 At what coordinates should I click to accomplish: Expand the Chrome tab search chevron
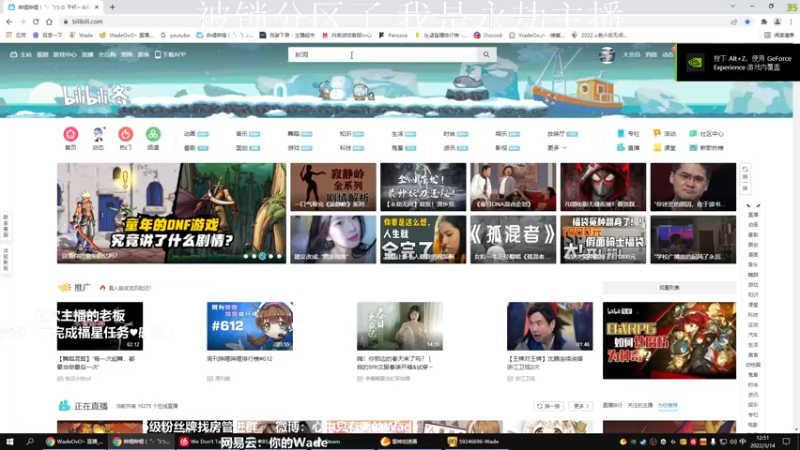[x=733, y=7]
